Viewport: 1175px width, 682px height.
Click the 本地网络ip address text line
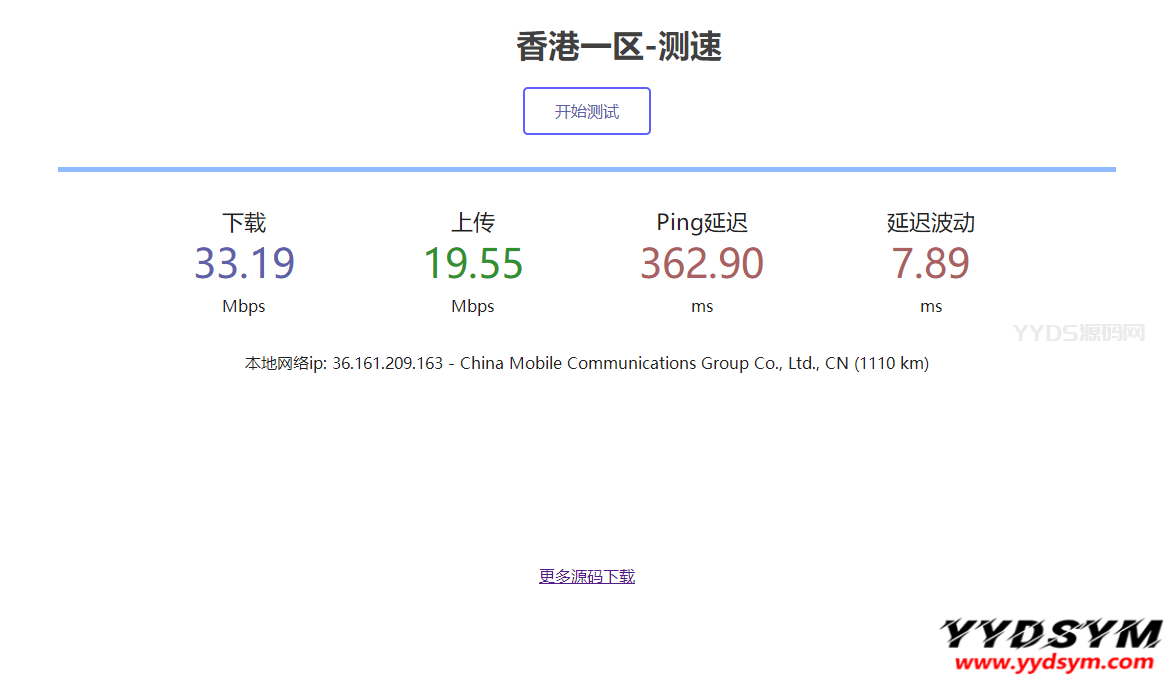[x=587, y=363]
